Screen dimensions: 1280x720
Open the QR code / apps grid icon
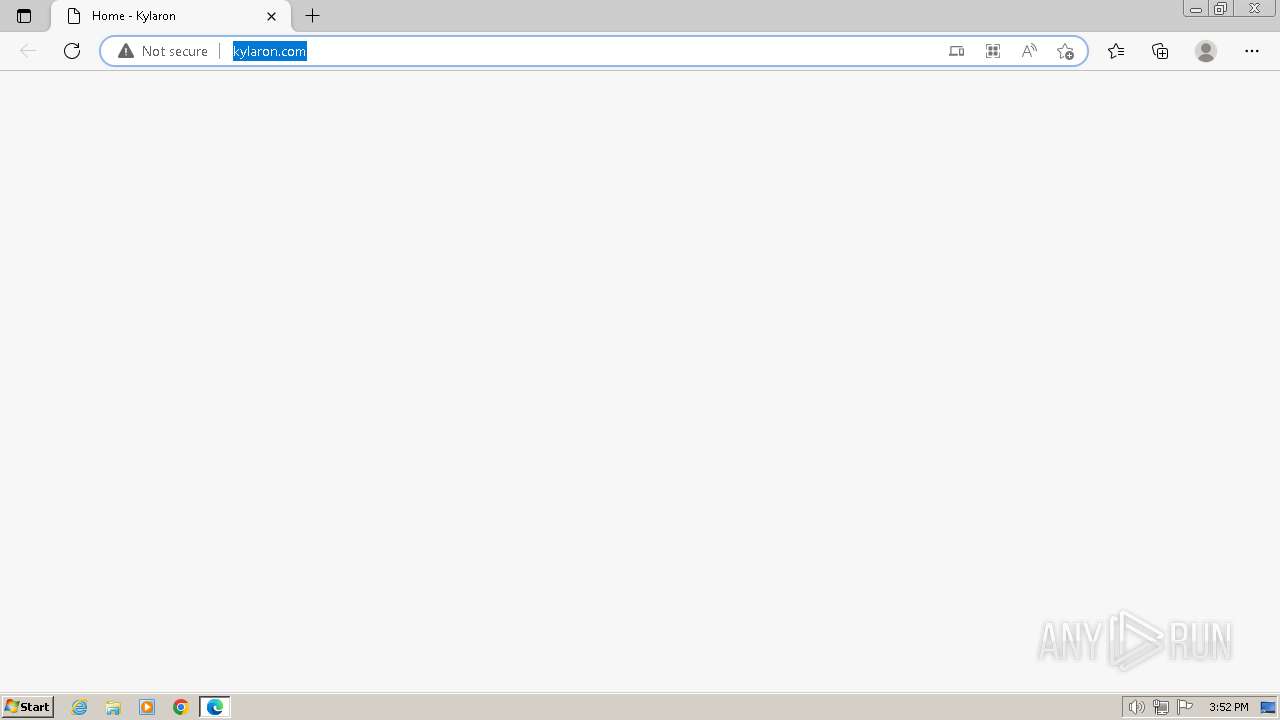tap(993, 51)
